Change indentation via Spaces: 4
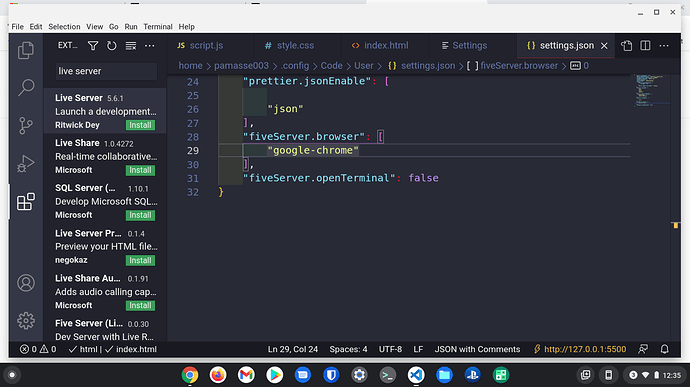 click(348, 349)
